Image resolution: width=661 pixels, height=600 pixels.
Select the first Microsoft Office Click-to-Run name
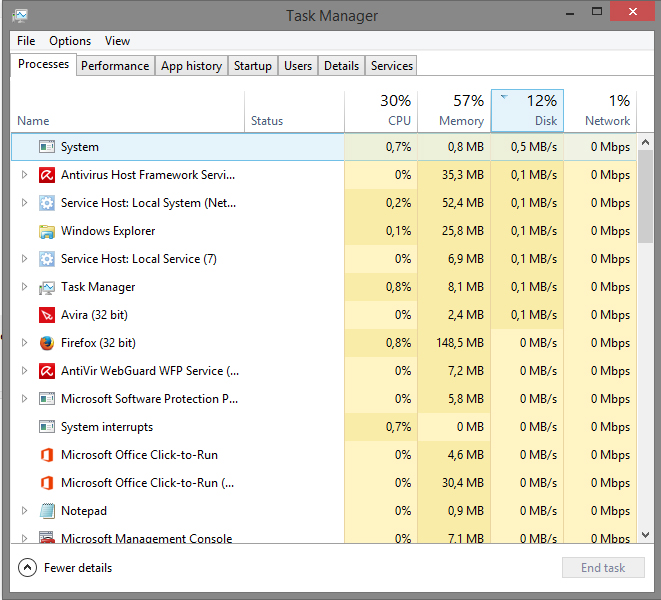click(140, 455)
